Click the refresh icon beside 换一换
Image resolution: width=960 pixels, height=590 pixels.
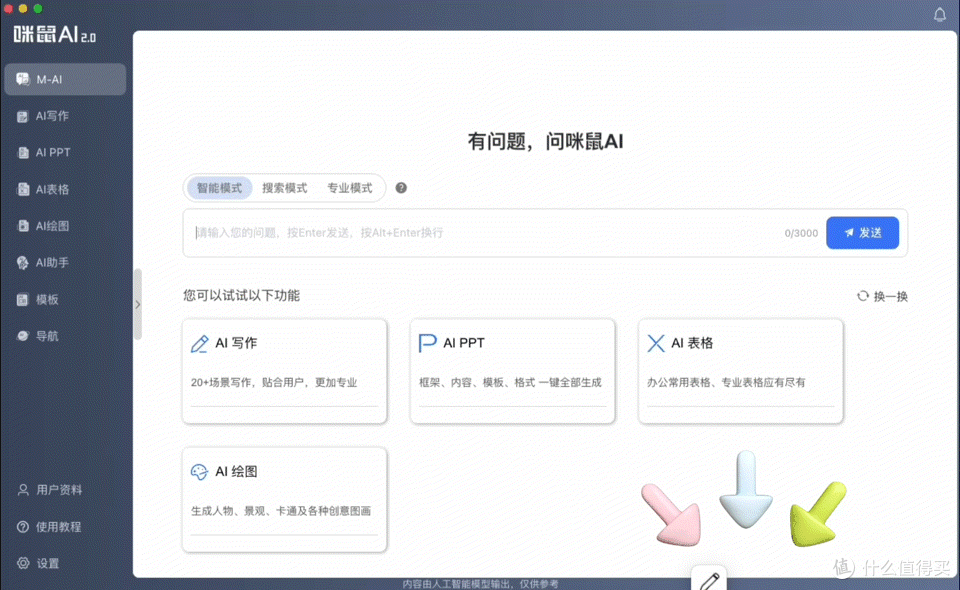[x=863, y=296]
